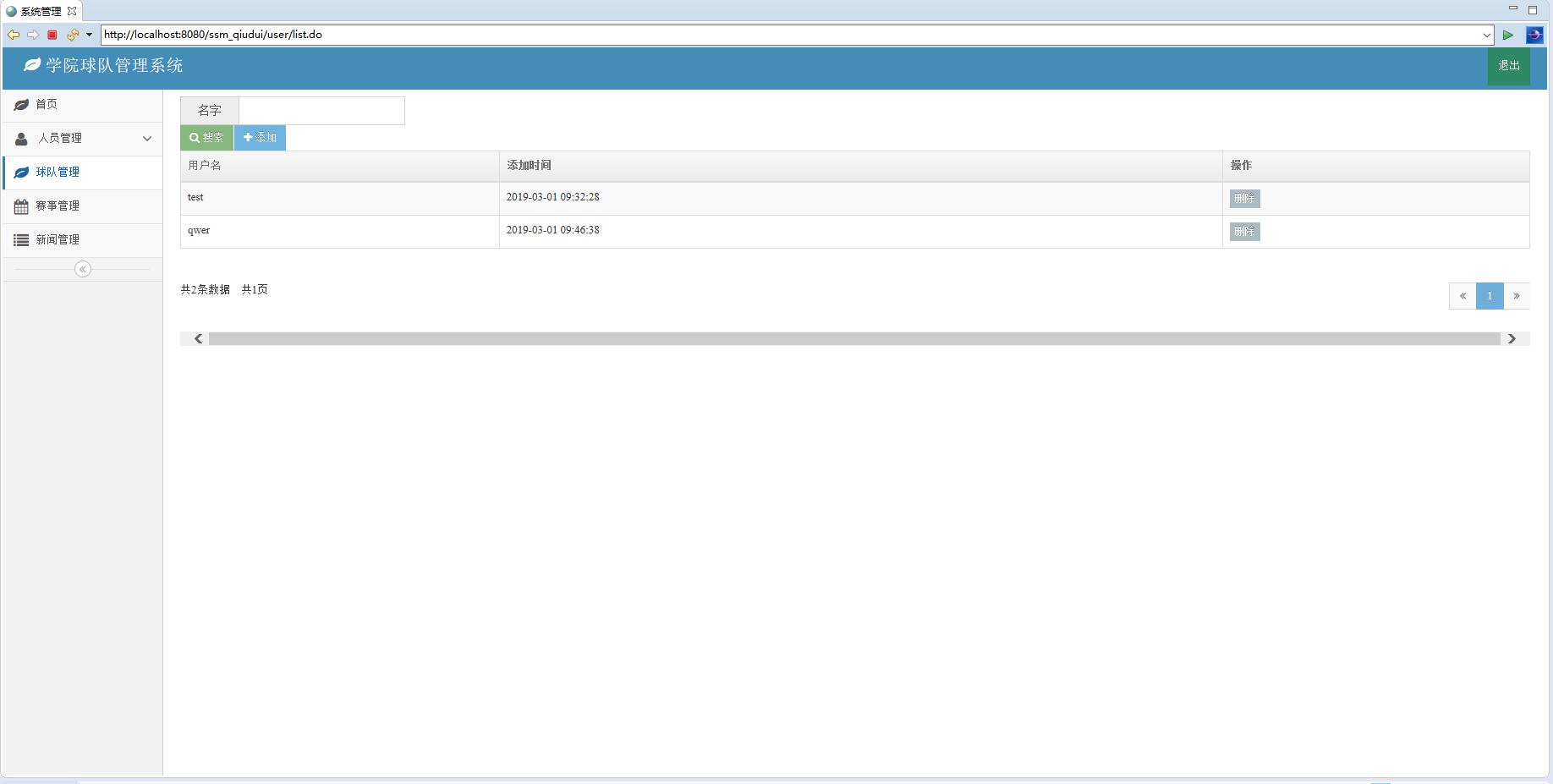Click the horizontal scrollbar right arrow
The image size is (1553, 784).
pos(1512,339)
